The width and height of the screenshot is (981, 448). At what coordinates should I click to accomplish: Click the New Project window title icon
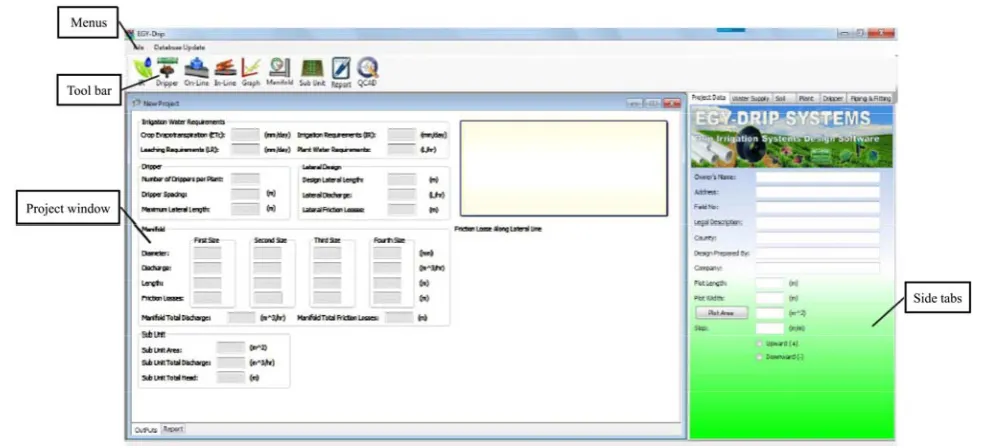pos(137,103)
